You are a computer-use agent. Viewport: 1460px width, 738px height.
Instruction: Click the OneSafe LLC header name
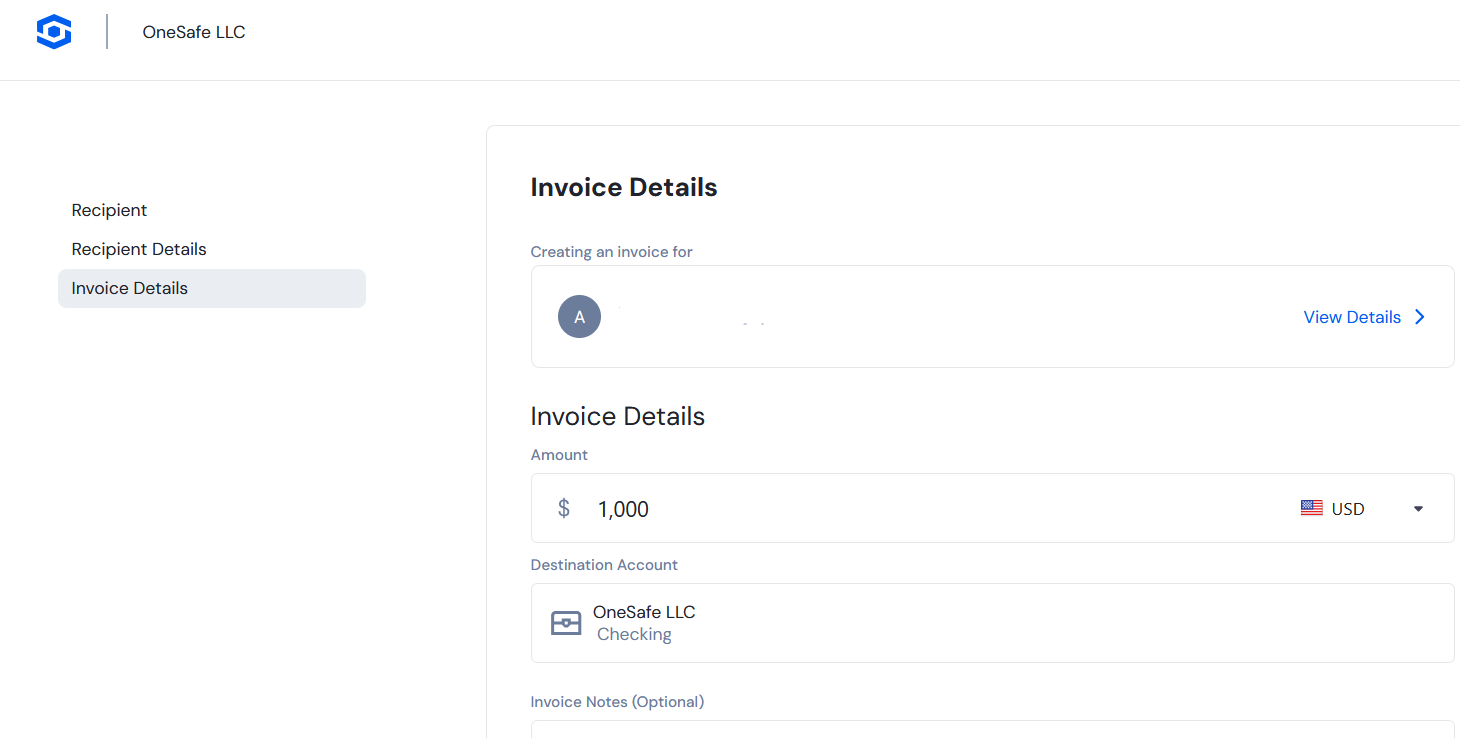pos(194,32)
